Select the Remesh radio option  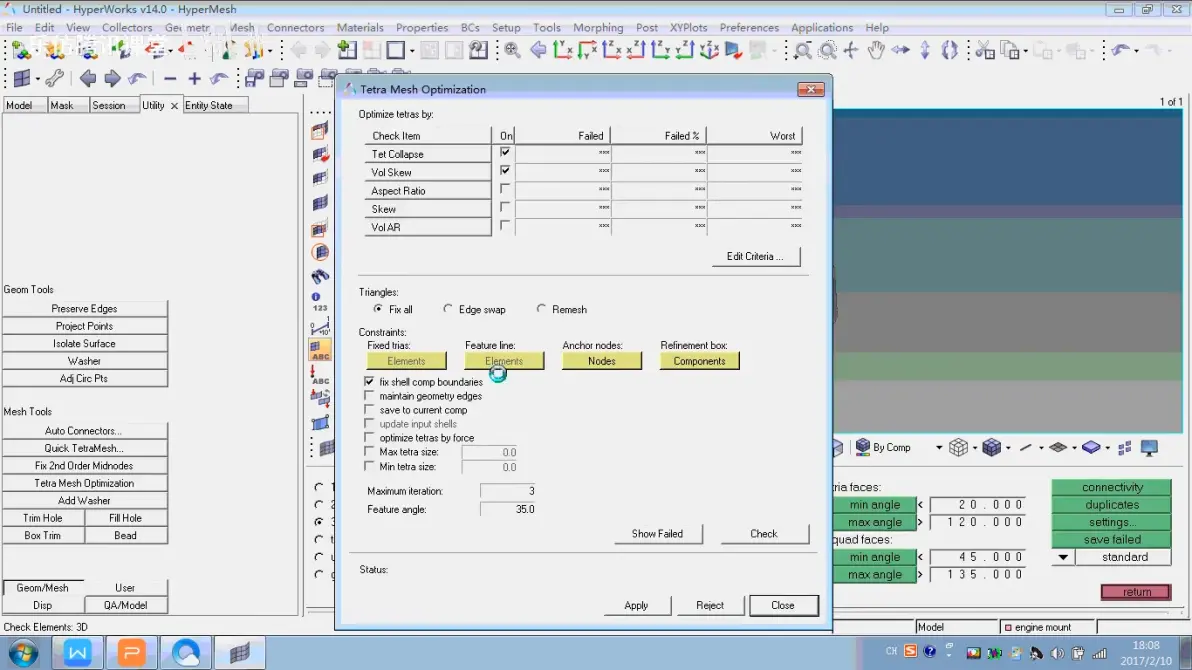tap(541, 309)
